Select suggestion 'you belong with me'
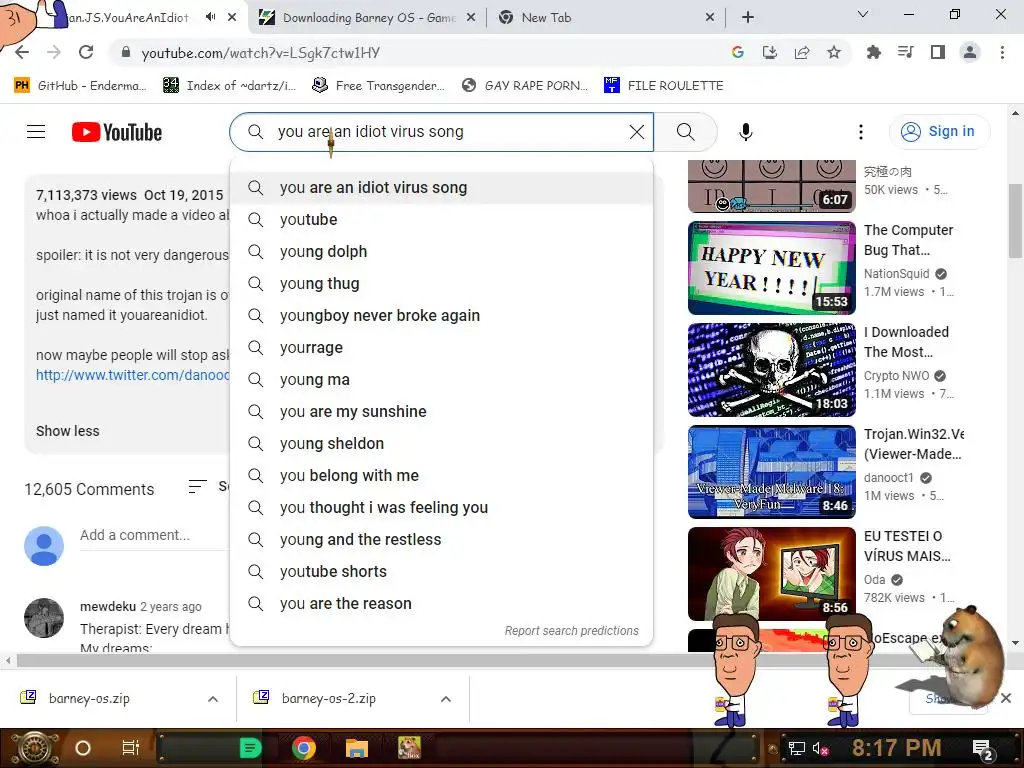 pyautogui.click(x=441, y=475)
